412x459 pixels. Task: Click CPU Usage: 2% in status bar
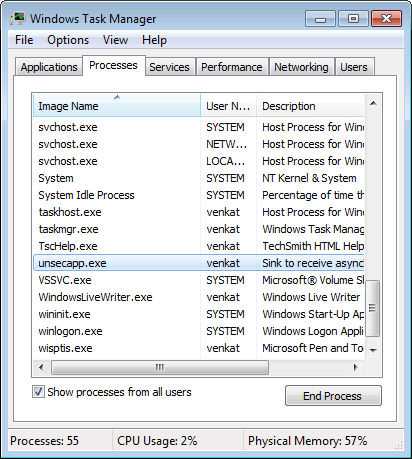coord(157,441)
